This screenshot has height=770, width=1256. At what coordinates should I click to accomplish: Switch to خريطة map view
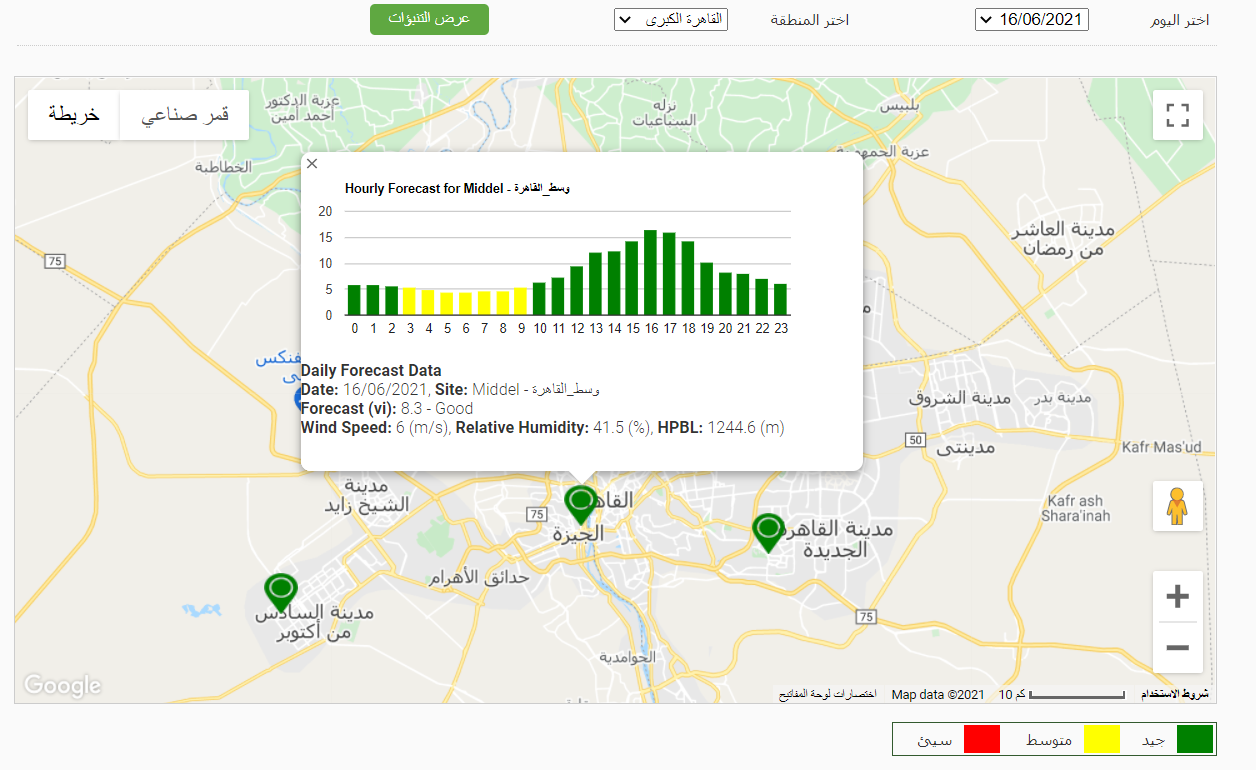74,116
